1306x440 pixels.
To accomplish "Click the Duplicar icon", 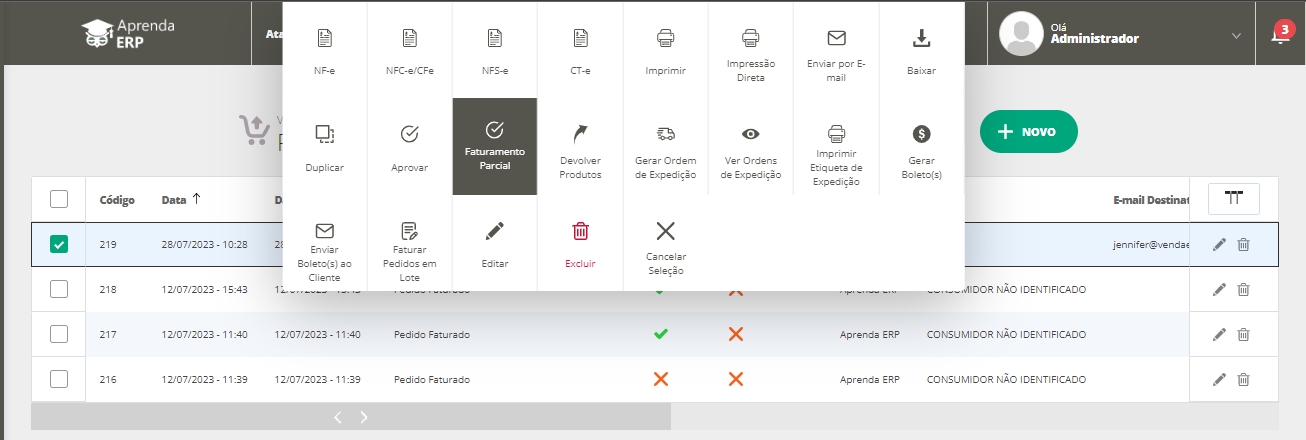I will (x=324, y=134).
